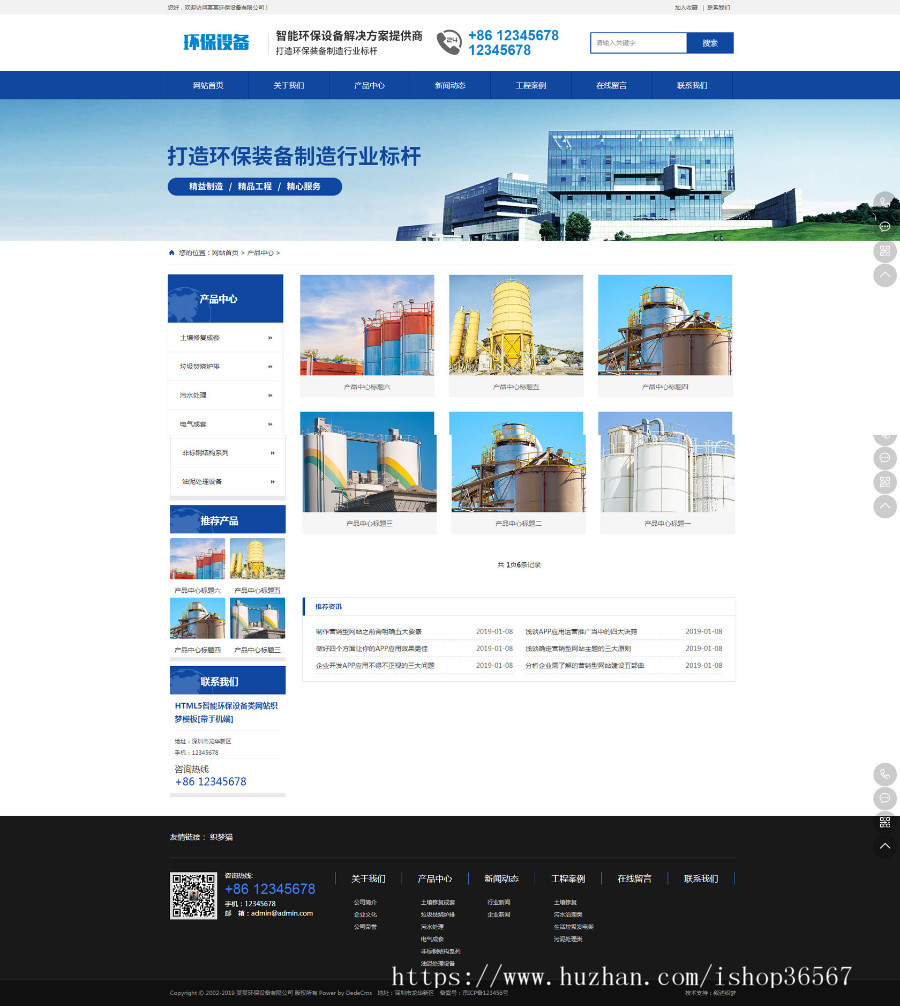Screen dimensions: 900x1006
Task: Expand the 电气成套 category chevron
Action: (268, 424)
